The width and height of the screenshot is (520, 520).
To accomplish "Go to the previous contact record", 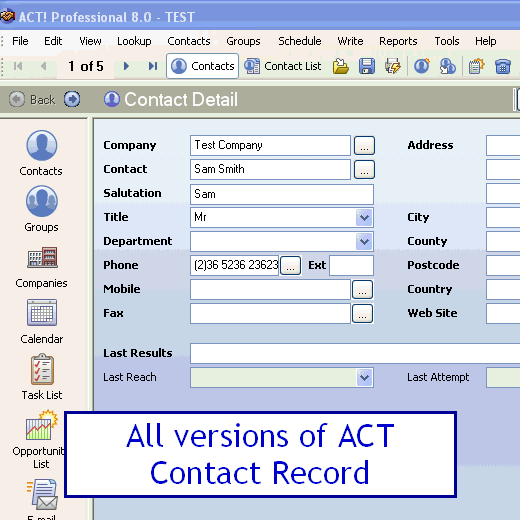I will tap(43, 66).
